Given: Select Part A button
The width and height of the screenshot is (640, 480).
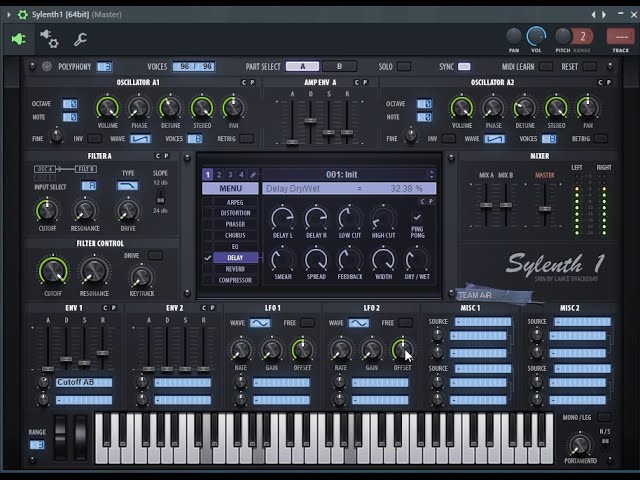Looking at the screenshot, I should [302, 67].
